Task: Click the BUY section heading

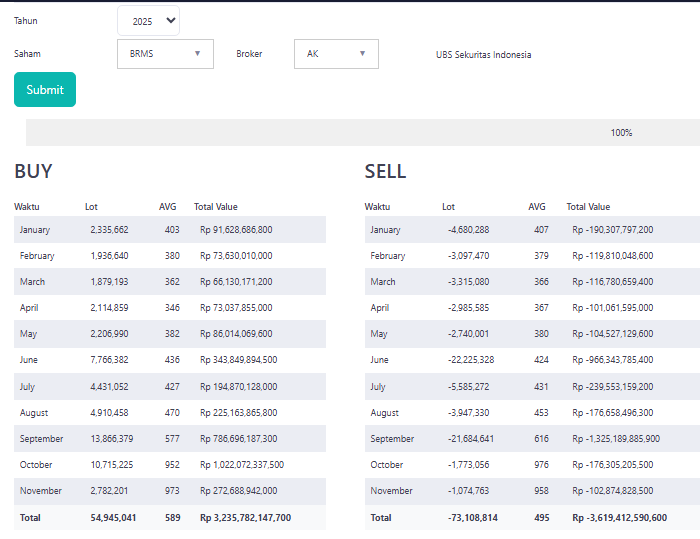Action: 33,171
